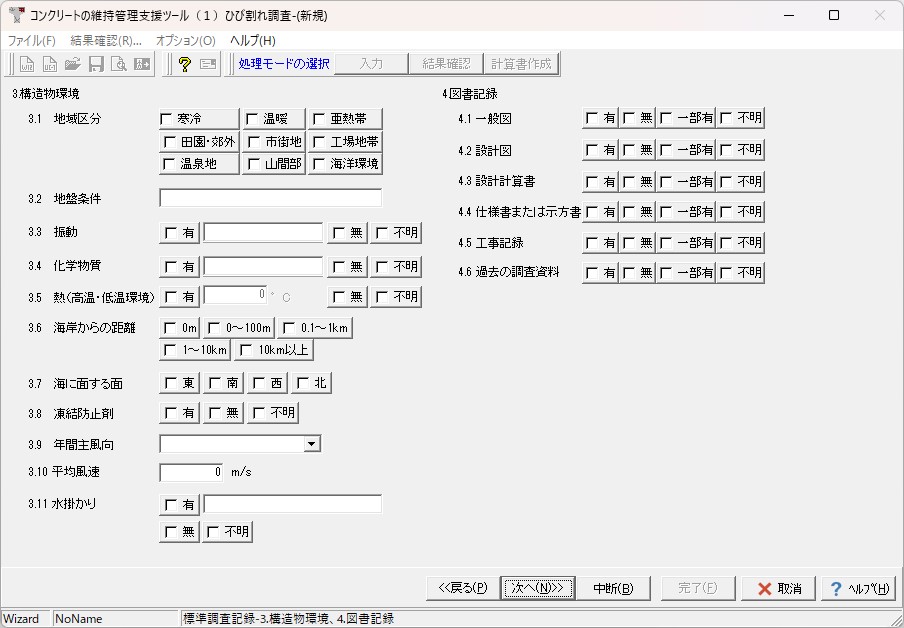Check 不明 for 3.8 凍結防止剤
The image size is (904, 628).
tap(259, 413)
